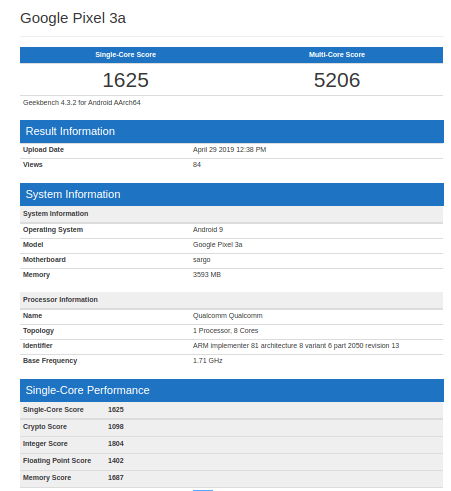Select the Motherboard label
The image size is (451, 491).
[x=44, y=260]
